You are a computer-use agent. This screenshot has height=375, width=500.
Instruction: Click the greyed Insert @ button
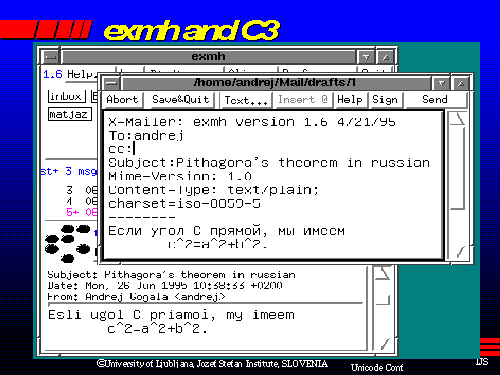click(x=303, y=100)
